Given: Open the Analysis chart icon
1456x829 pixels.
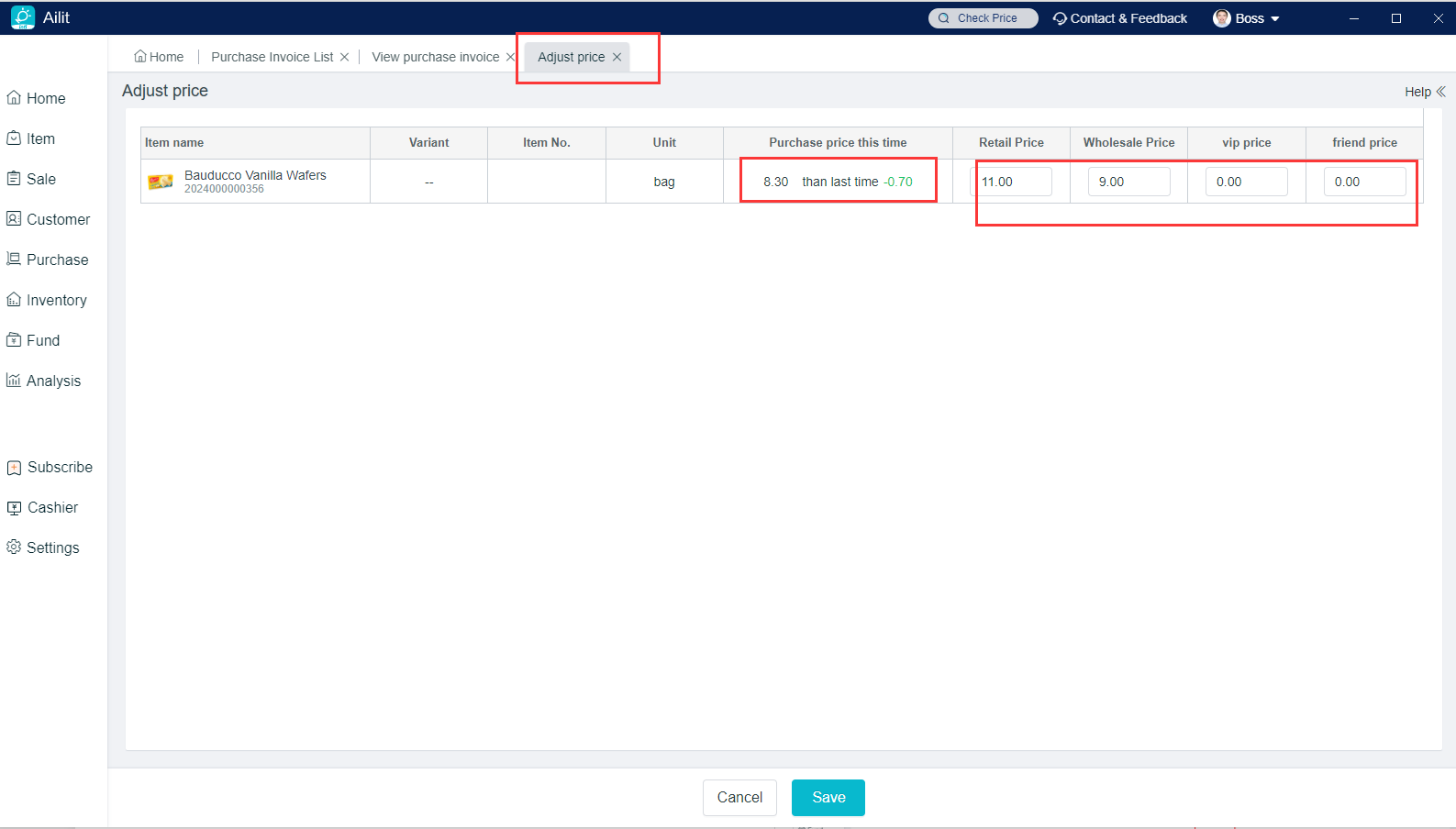Looking at the screenshot, I should coord(14,381).
